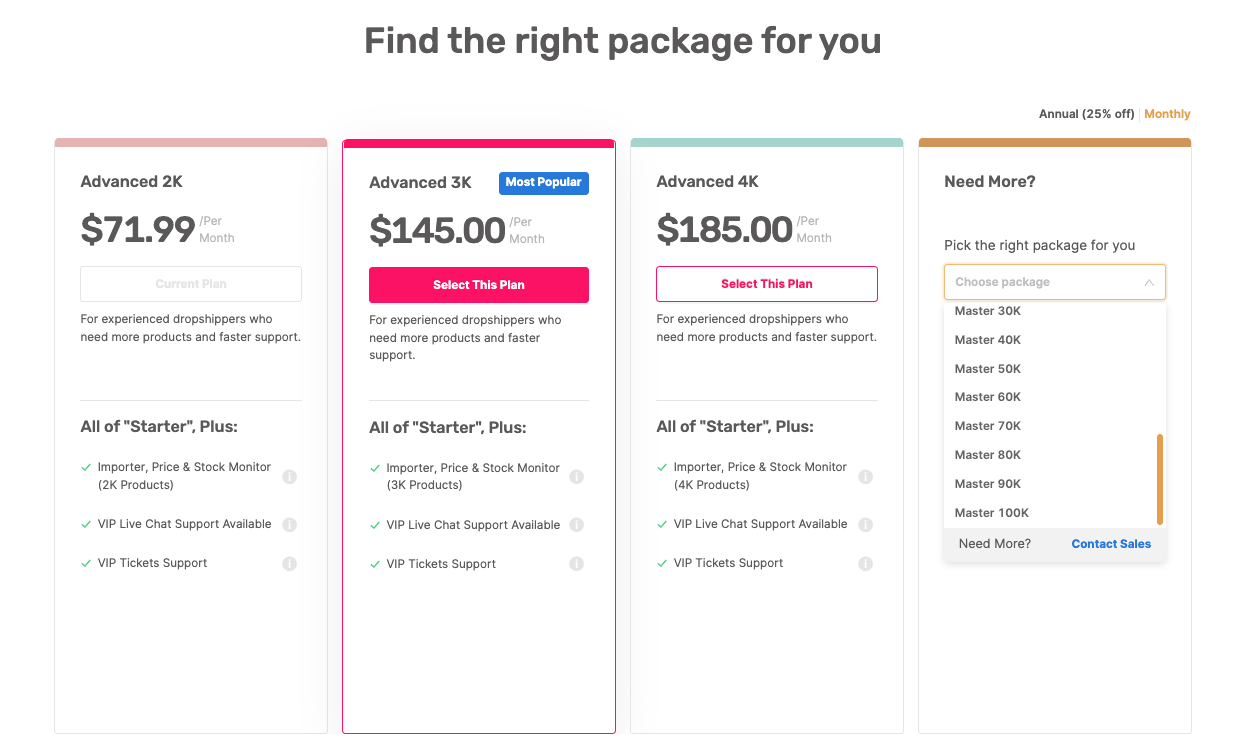The height and width of the screenshot is (751, 1252).
Task: Click info icon beside Advanced 2K VIP Tickets Support
Action: click(290, 564)
